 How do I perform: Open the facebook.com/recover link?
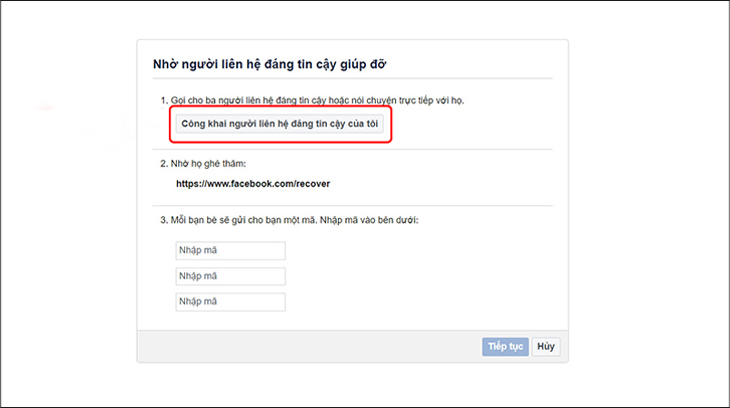coord(253,184)
